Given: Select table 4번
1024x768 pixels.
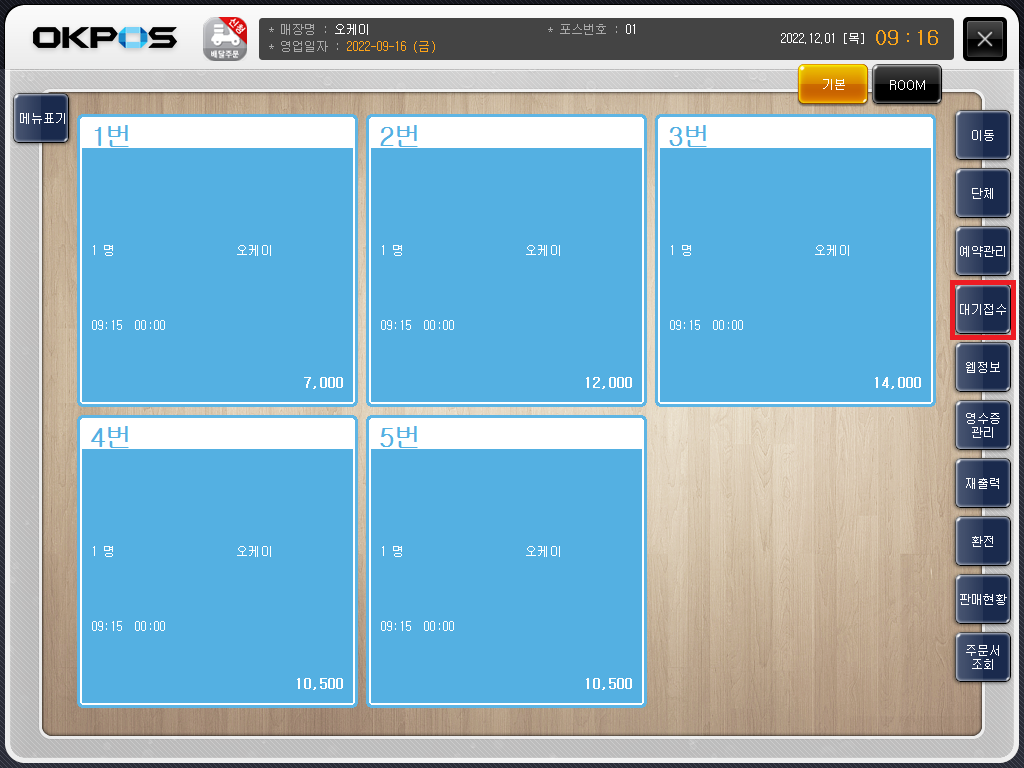Looking at the screenshot, I should point(217,561).
